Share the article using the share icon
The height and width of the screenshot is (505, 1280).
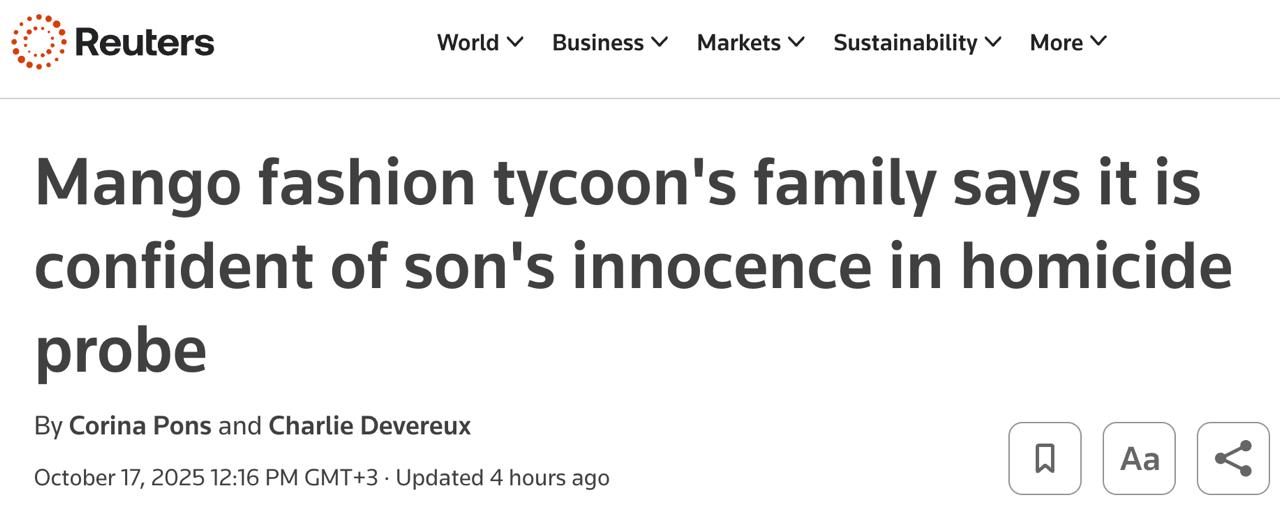(1233, 458)
